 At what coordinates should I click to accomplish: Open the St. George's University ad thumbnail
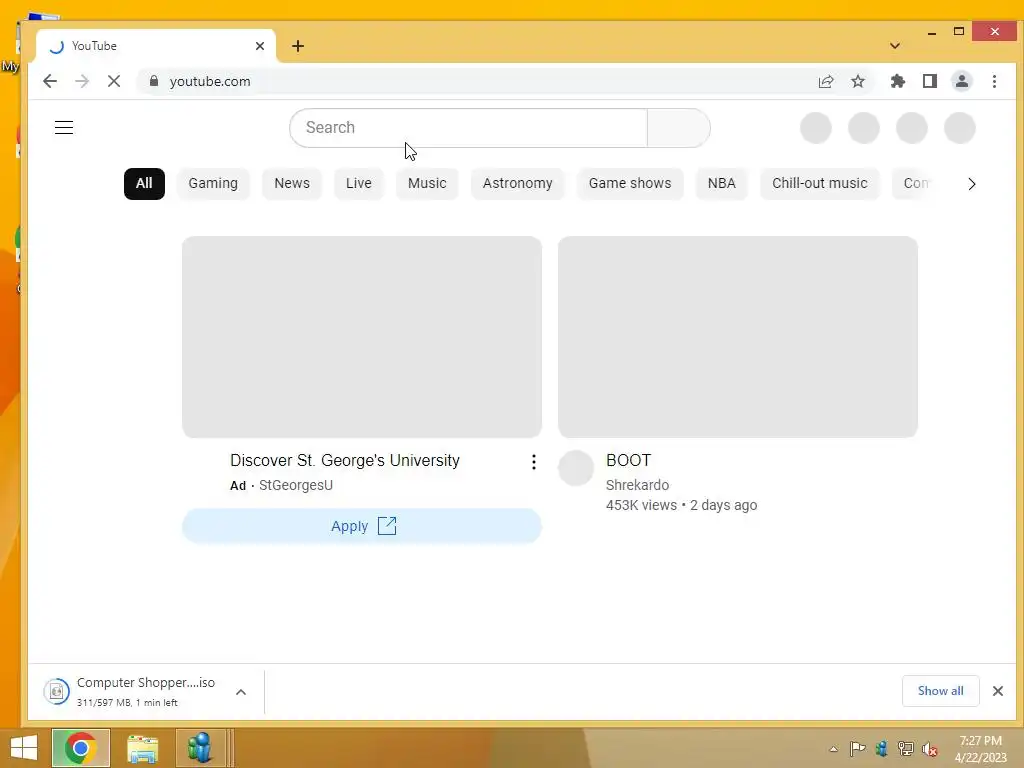point(362,337)
